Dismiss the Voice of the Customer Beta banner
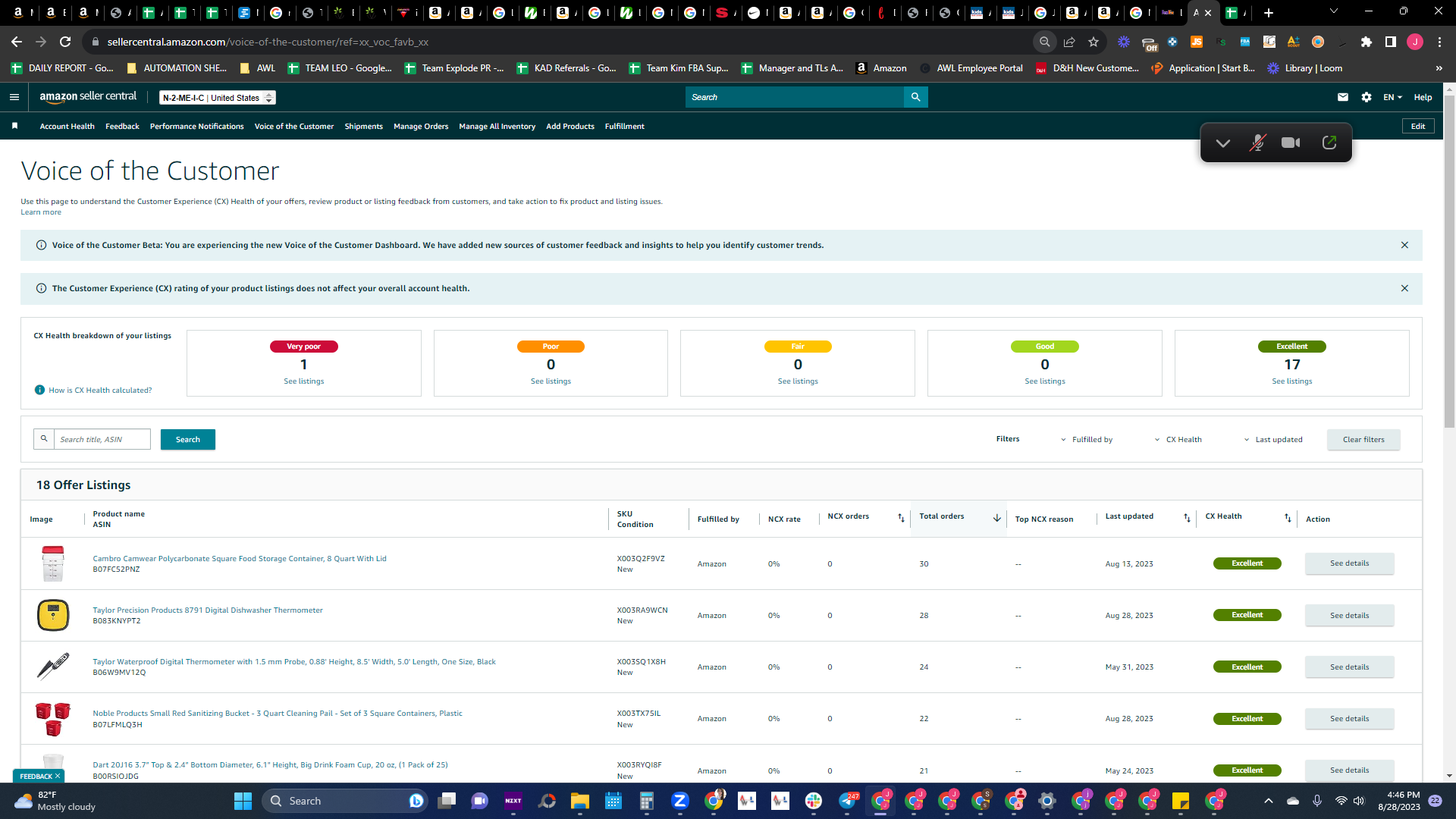This screenshot has width=1456, height=819. tap(1404, 245)
